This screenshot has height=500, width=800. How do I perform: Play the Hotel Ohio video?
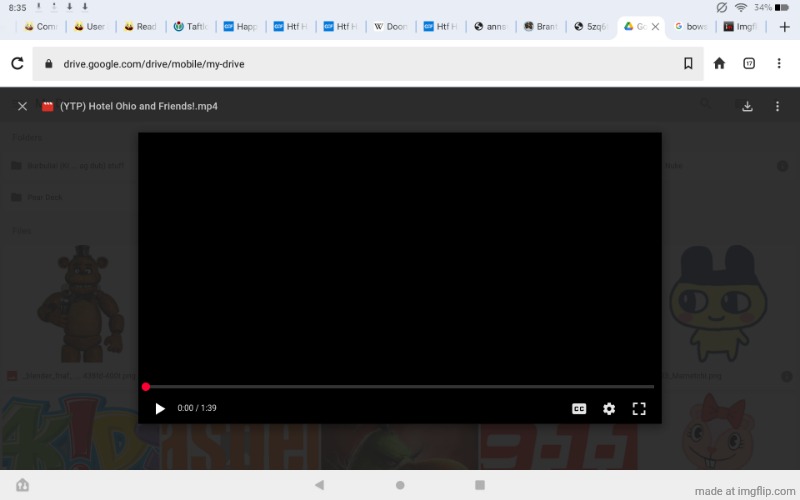click(160, 408)
